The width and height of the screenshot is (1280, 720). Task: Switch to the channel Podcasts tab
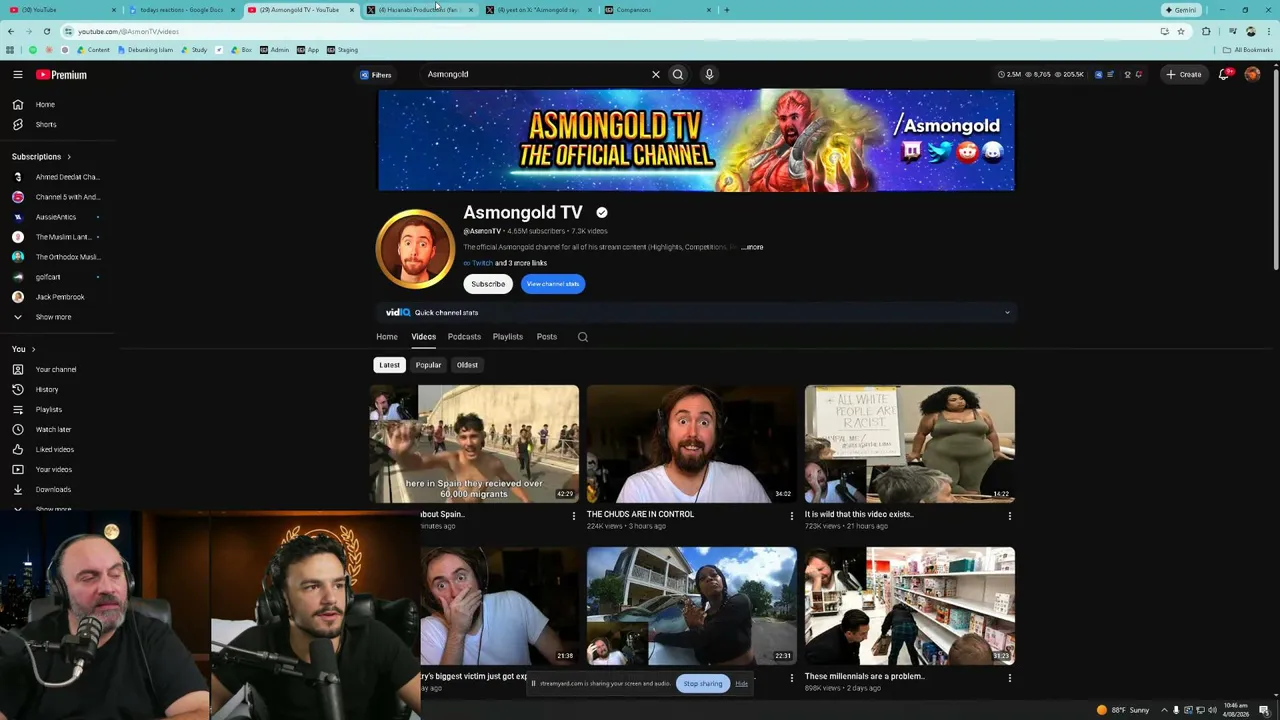pyautogui.click(x=464, y=337)
